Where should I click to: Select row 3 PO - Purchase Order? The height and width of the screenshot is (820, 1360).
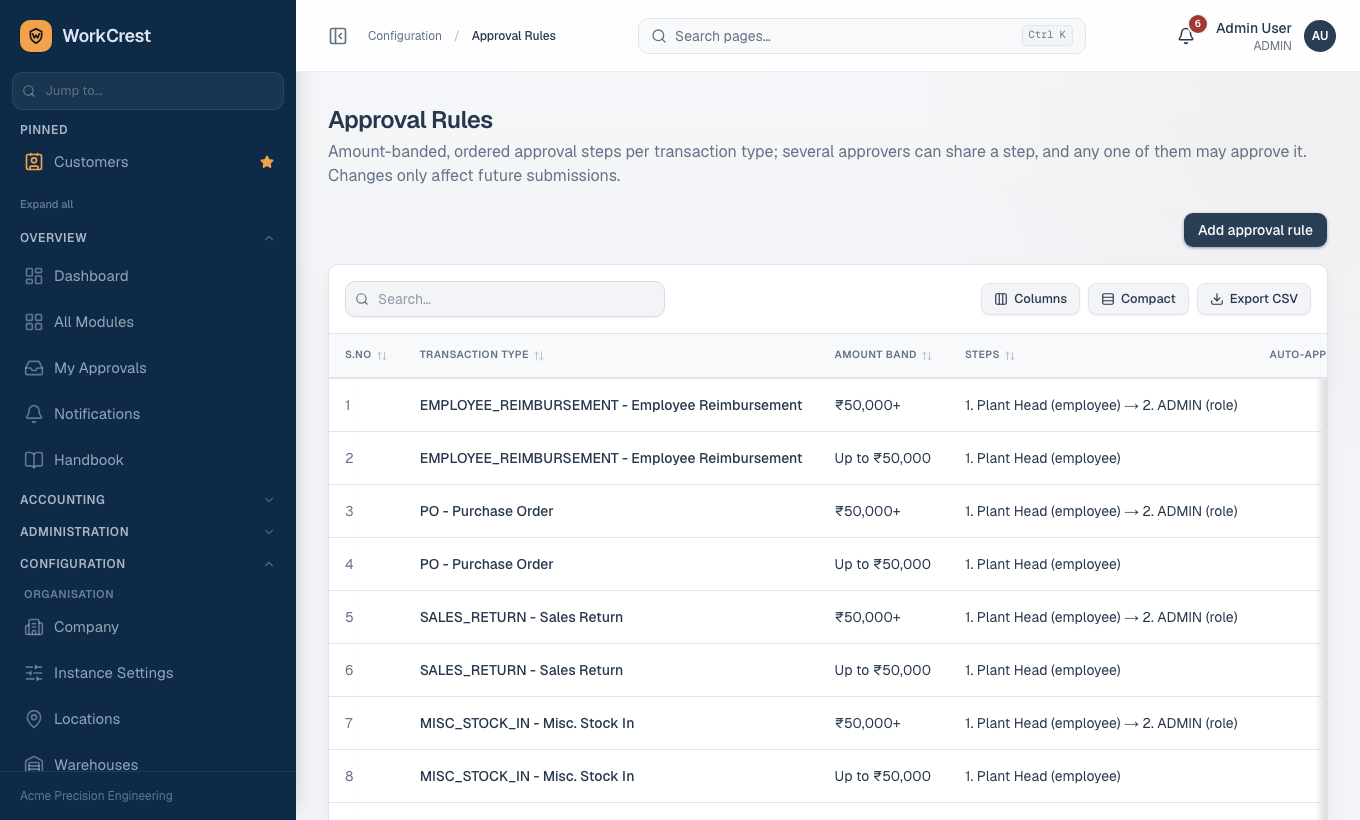pyautogui.click(x=828, y=511)
